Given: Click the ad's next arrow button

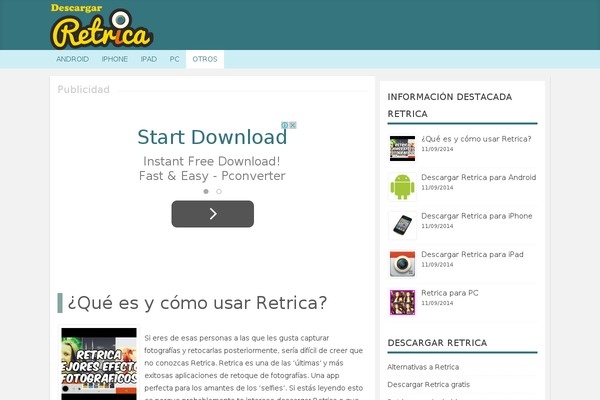Looking at the screenshot, I should (x=212, y=214).
